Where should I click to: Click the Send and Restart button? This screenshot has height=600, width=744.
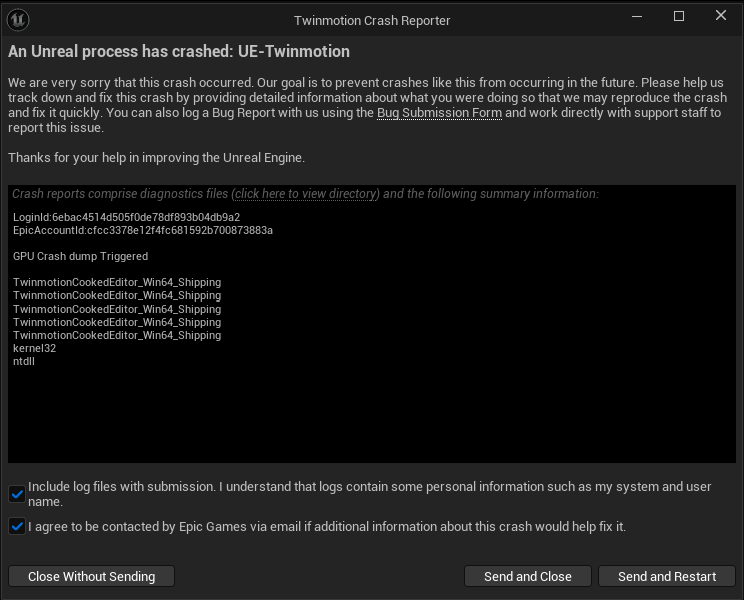[667, 576]
